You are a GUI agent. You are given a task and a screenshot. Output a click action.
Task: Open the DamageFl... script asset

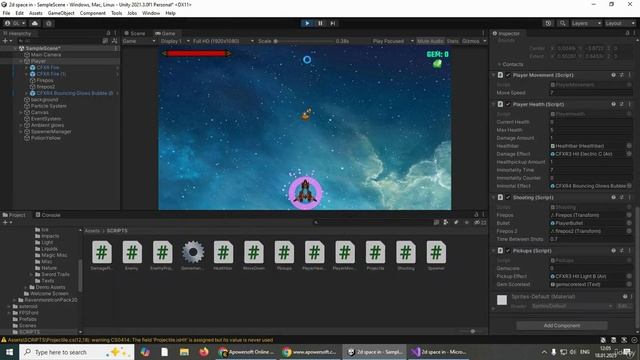tap(102, 256)
